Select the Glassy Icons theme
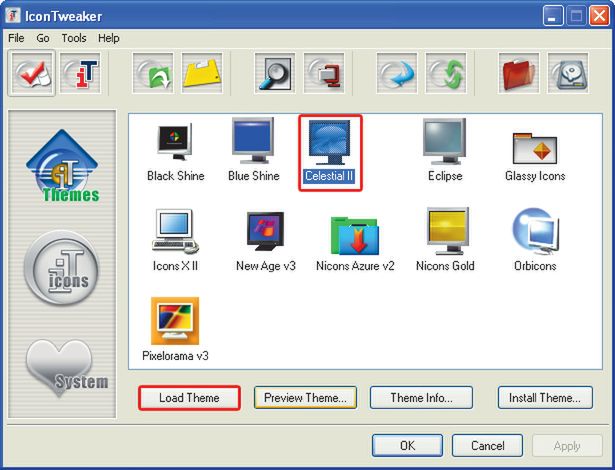This screenshot has height=470, width=615. coord(535,157)
